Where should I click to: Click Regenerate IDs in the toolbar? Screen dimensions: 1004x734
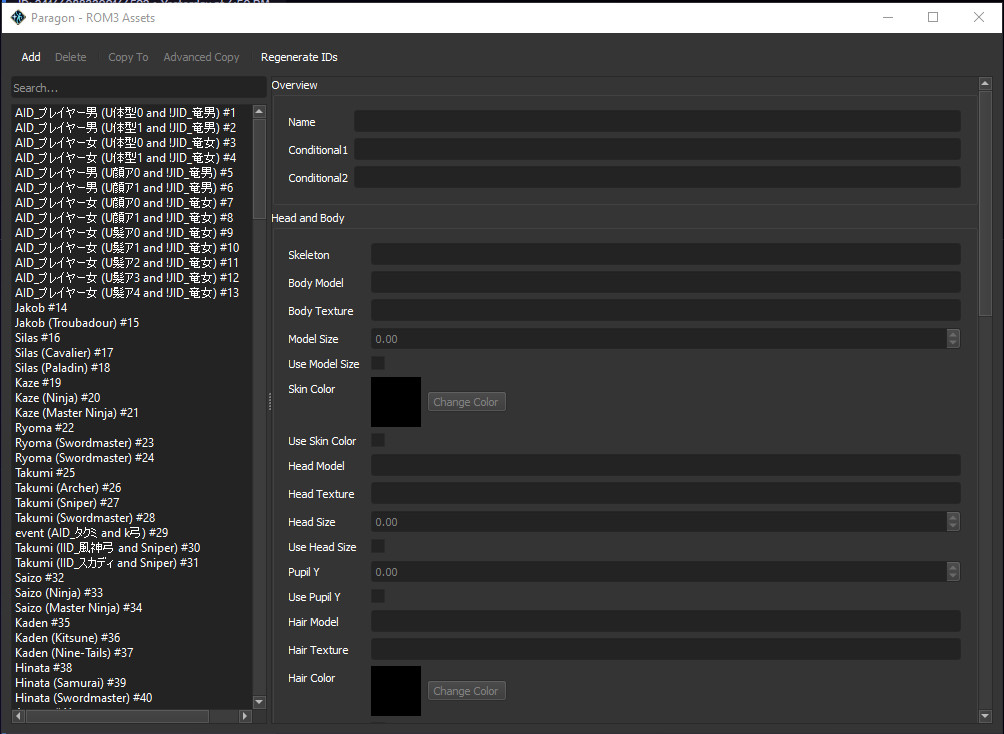click(x=299, y=57)
